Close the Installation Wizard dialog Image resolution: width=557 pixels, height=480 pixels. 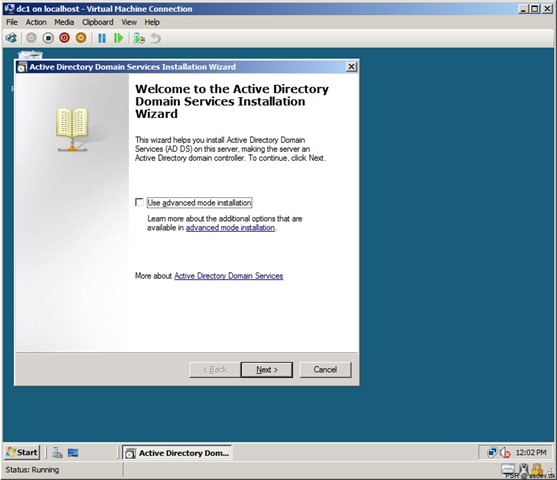[351, 66]
